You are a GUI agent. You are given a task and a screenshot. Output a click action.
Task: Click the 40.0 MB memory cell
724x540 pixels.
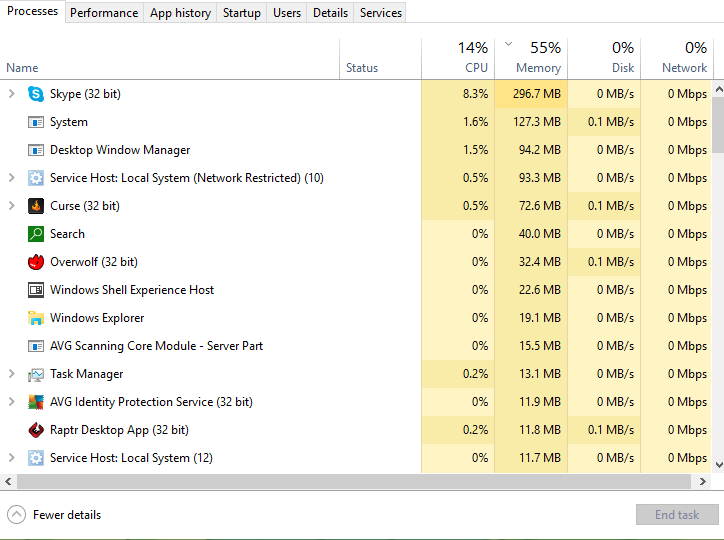click(531, 234)
